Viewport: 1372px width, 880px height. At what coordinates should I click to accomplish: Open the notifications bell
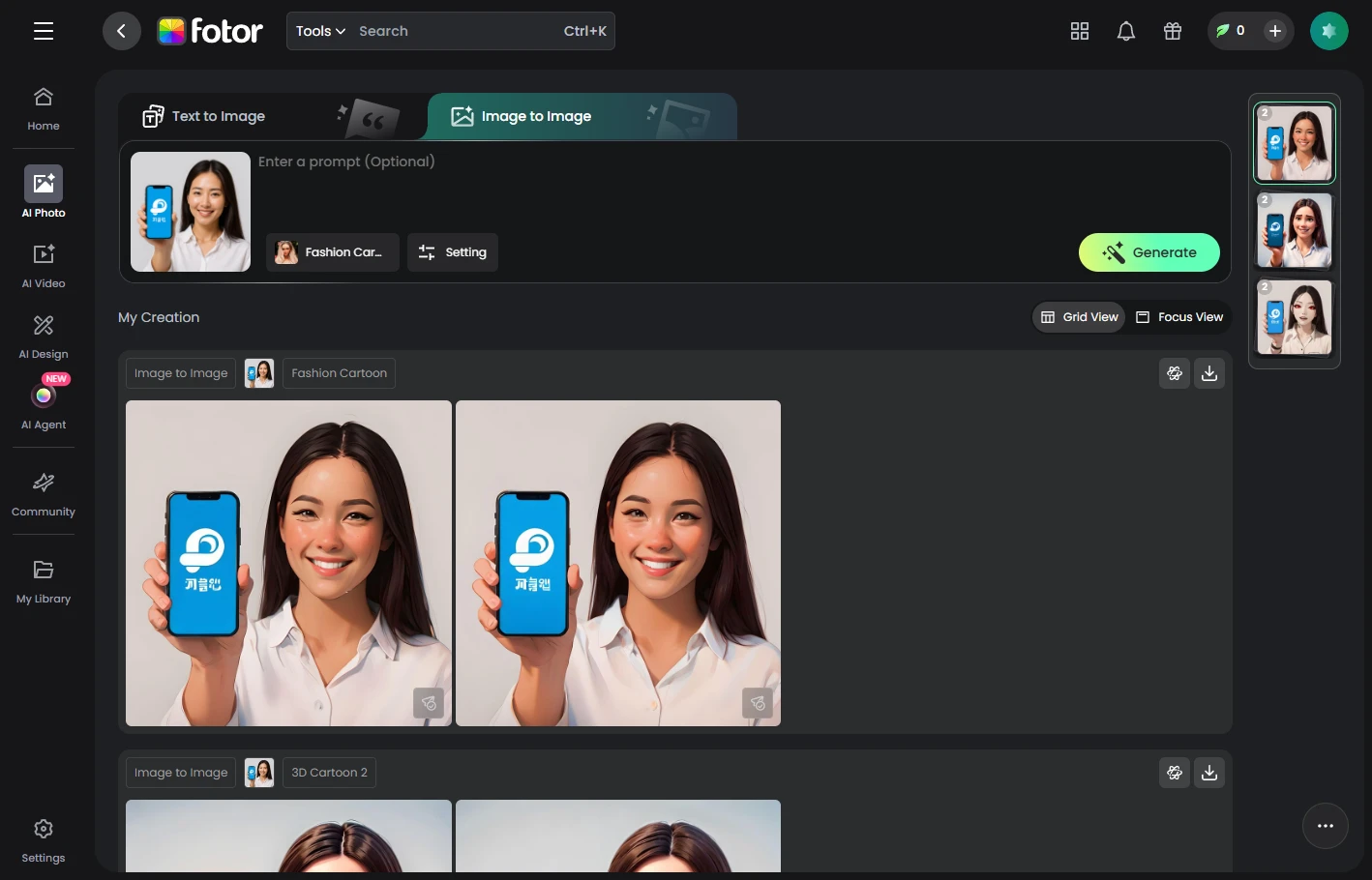click(1126, 31)
